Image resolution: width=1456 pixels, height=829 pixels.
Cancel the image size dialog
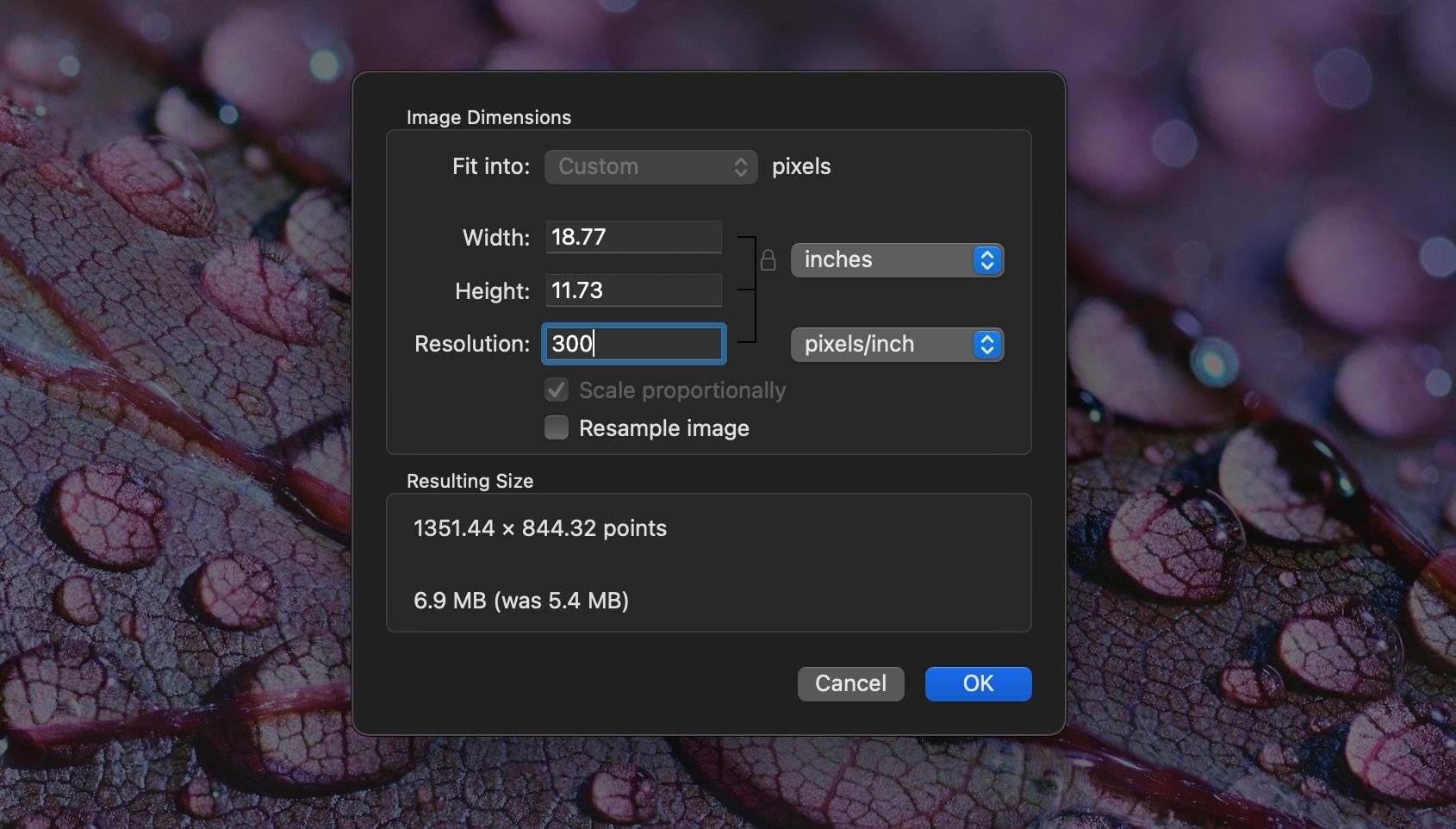click(850, 683)
